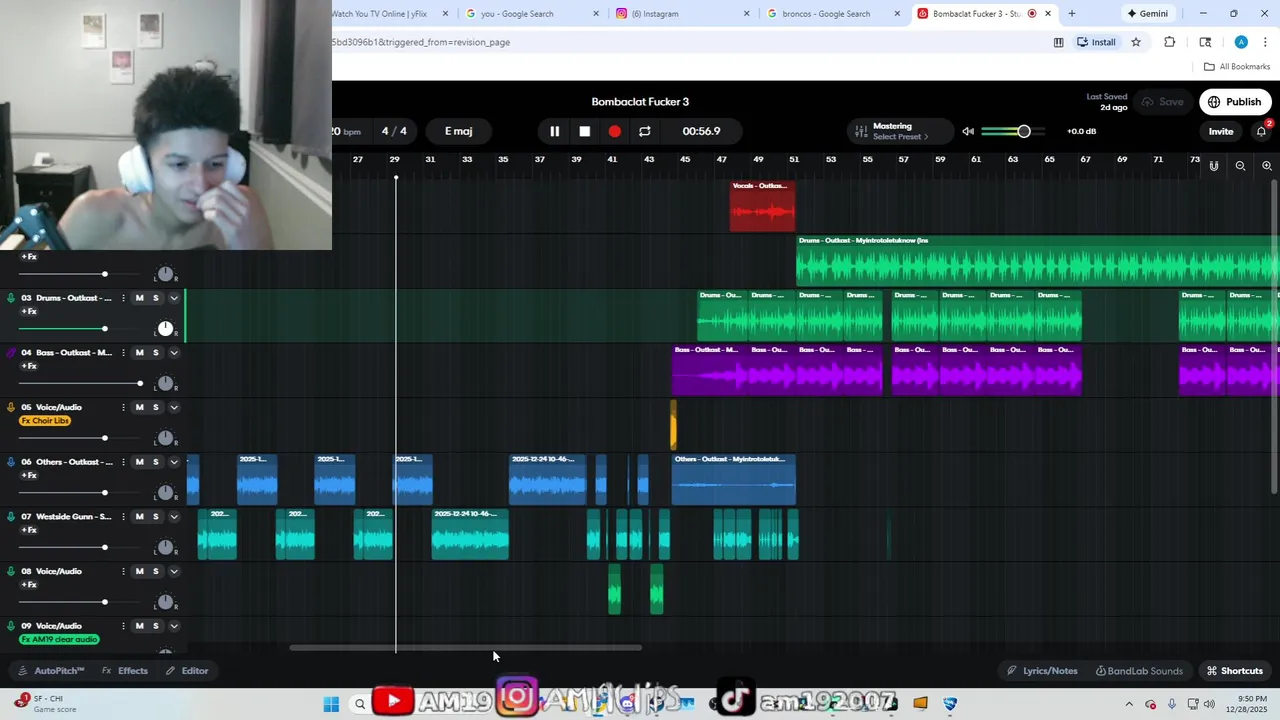Mute track 04 Bass - Outkast
Image resolution: width=1280 pixels, height=720 pixels.
(139, 352)
